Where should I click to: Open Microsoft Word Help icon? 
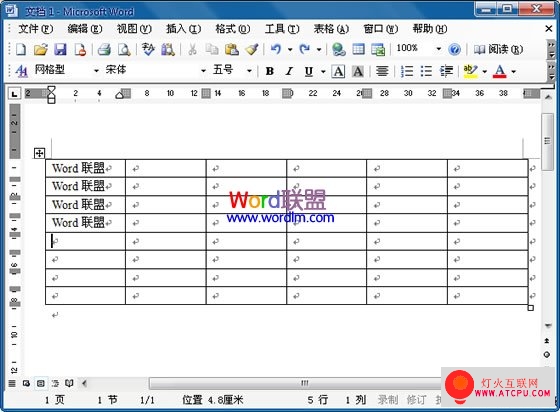[x=454, y=49]
